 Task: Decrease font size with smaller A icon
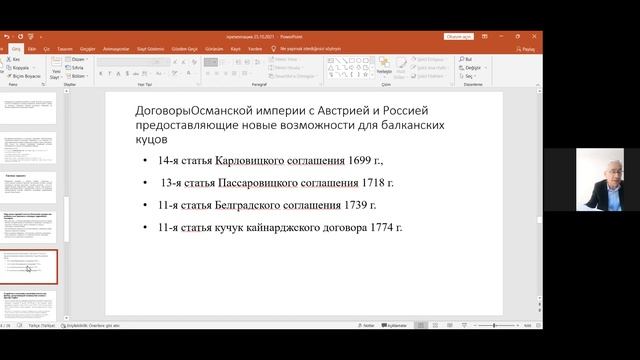[x=183, y=62]
